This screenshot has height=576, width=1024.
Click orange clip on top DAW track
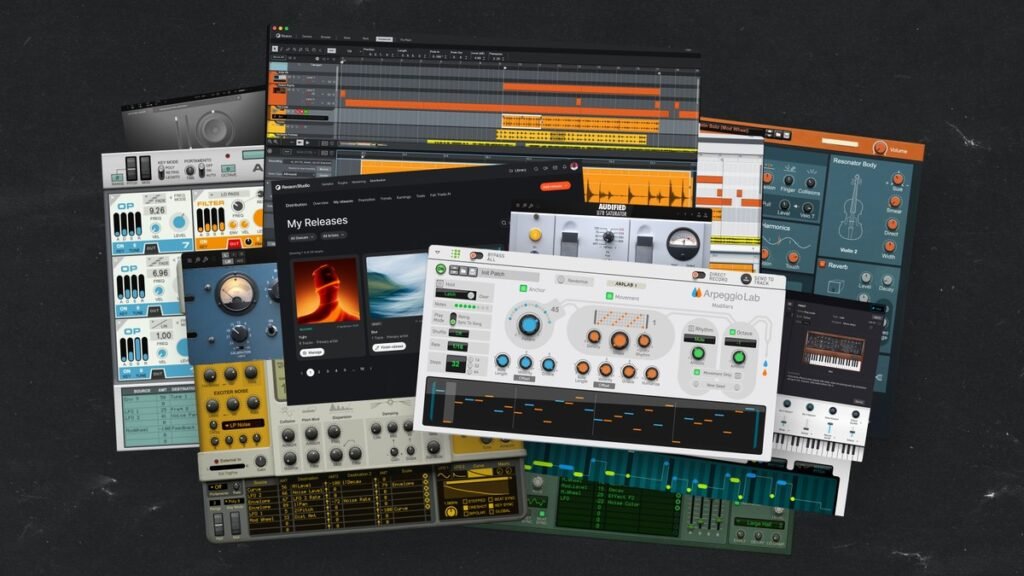(x=581, y=90)
